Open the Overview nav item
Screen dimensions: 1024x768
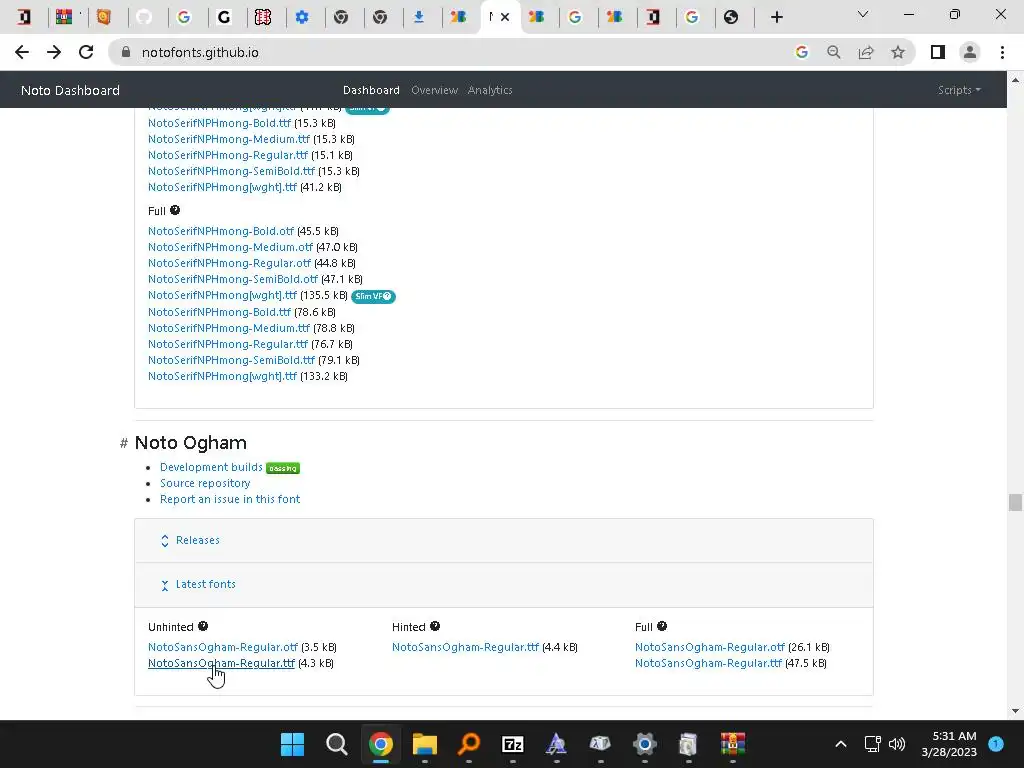click(434, 90)
